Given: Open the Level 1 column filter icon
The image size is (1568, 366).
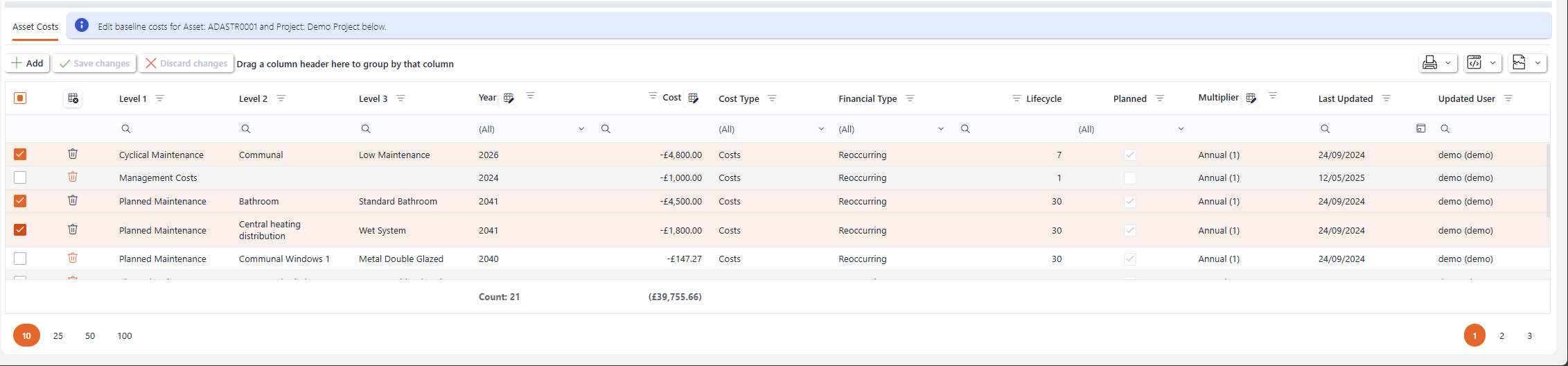Looking at the screenshot, I should (x=159, y=98).
